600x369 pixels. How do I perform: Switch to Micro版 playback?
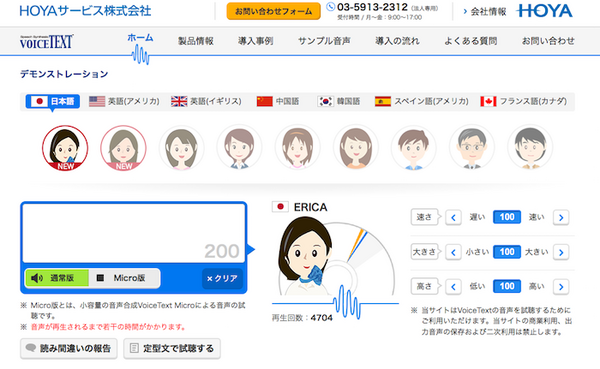pyautogui.click(x=124, y=278)
